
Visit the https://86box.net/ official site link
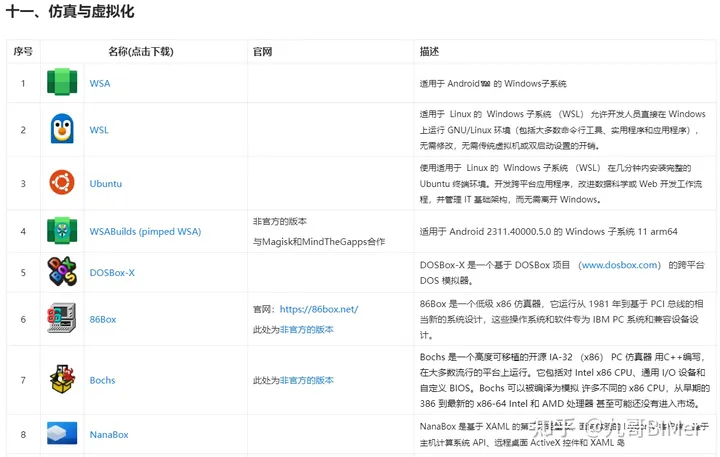coord(319,309)
